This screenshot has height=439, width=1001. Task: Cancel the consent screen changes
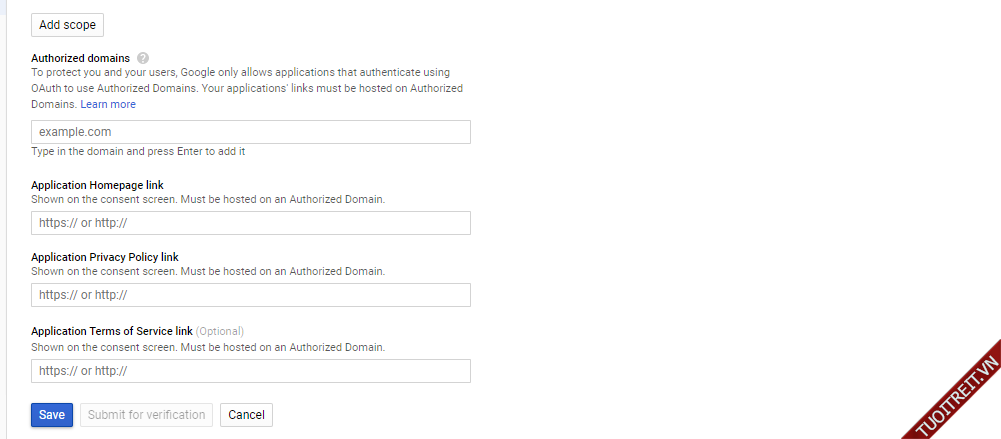pyautogui.click(x=246, y=415)
